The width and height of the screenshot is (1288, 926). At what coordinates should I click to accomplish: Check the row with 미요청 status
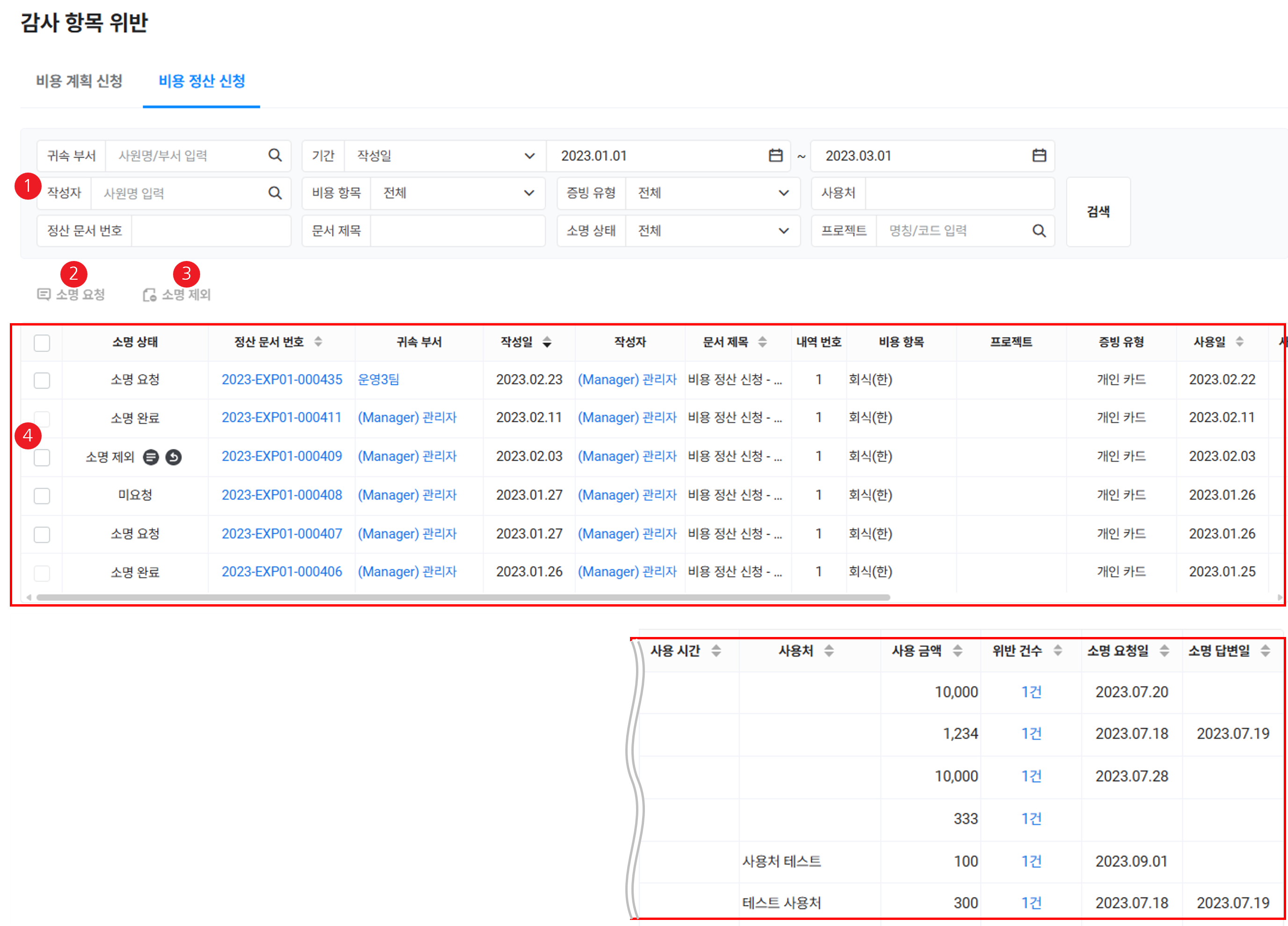coord(42,496)
